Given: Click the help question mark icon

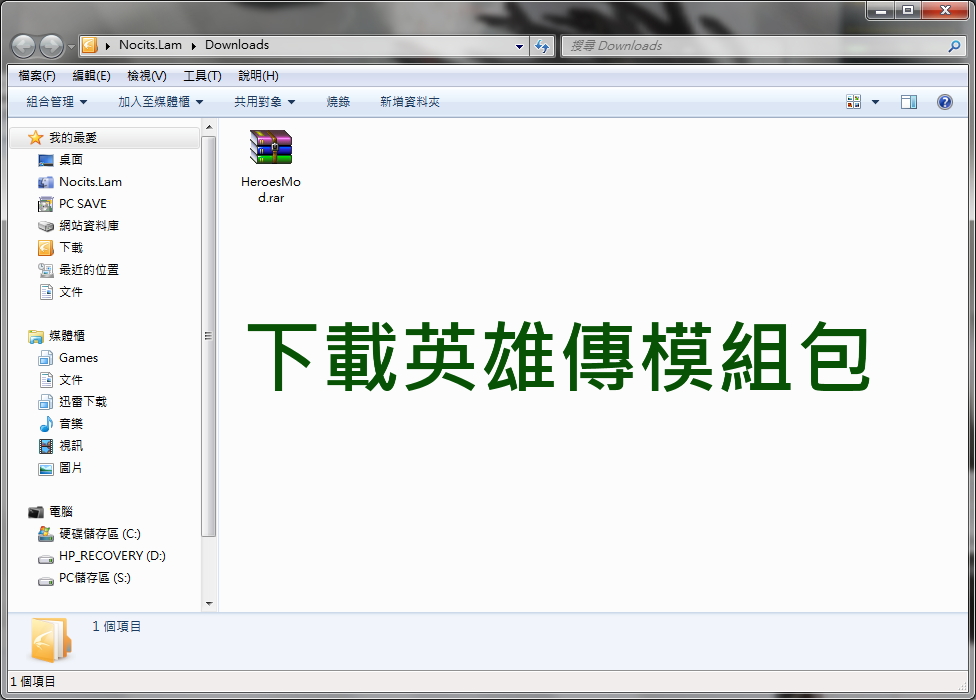Looking at the screenshot, I should coord(944,102).
